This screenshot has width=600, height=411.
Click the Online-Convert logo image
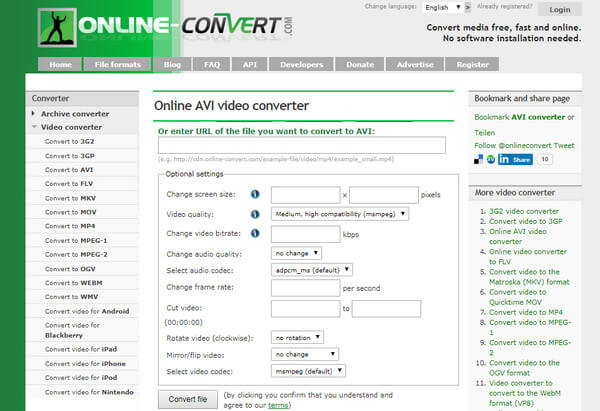coord(165,28)
